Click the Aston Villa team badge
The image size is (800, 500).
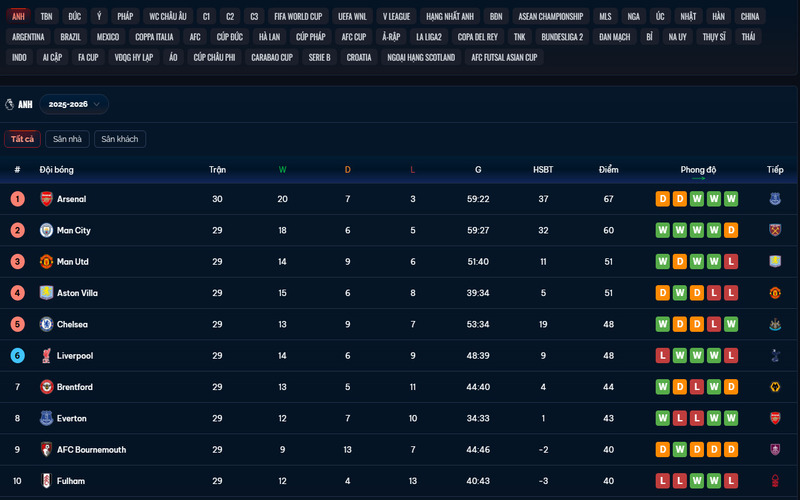tap(46, 293)
